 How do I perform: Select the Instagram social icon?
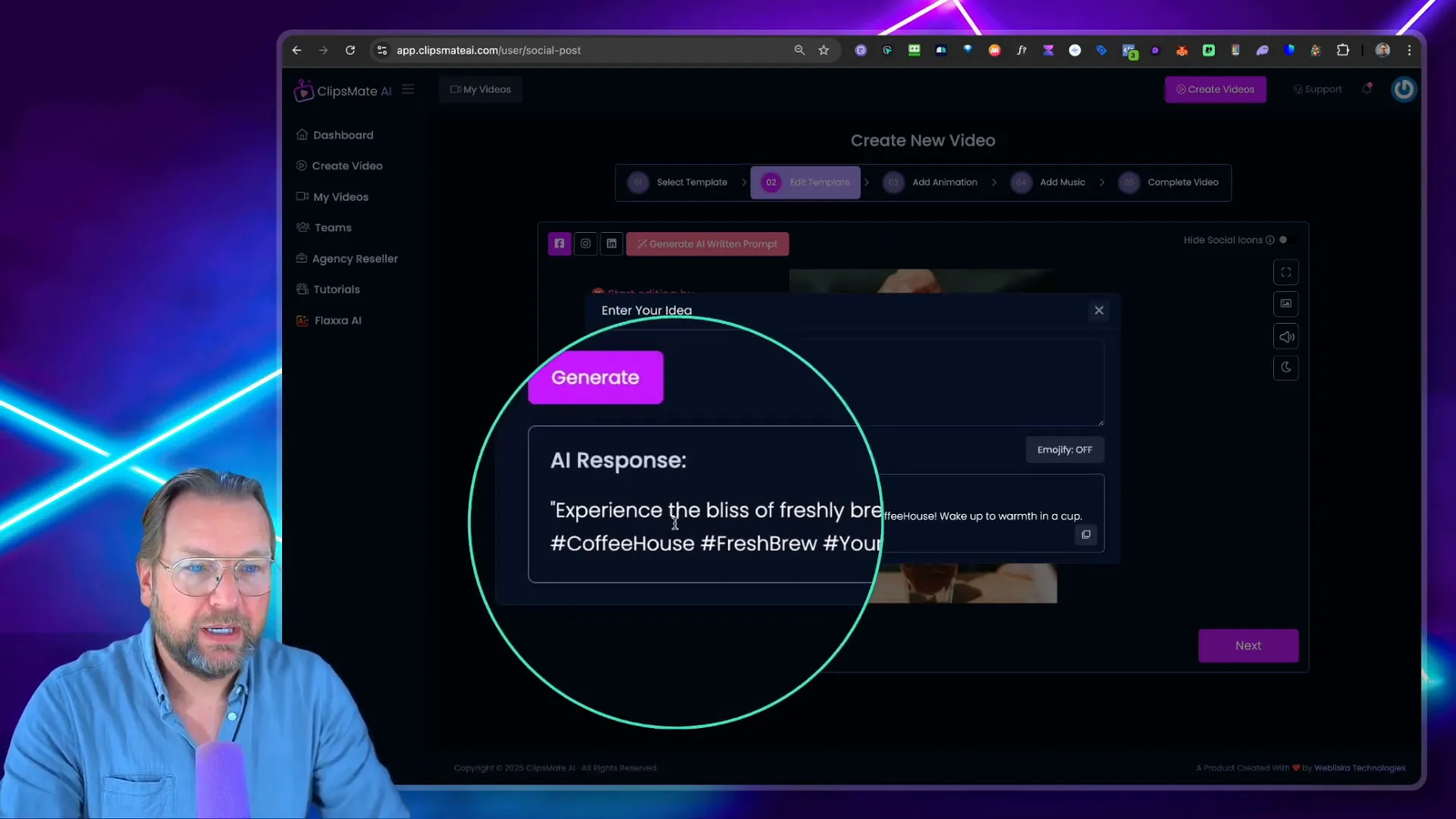point(585,244)
